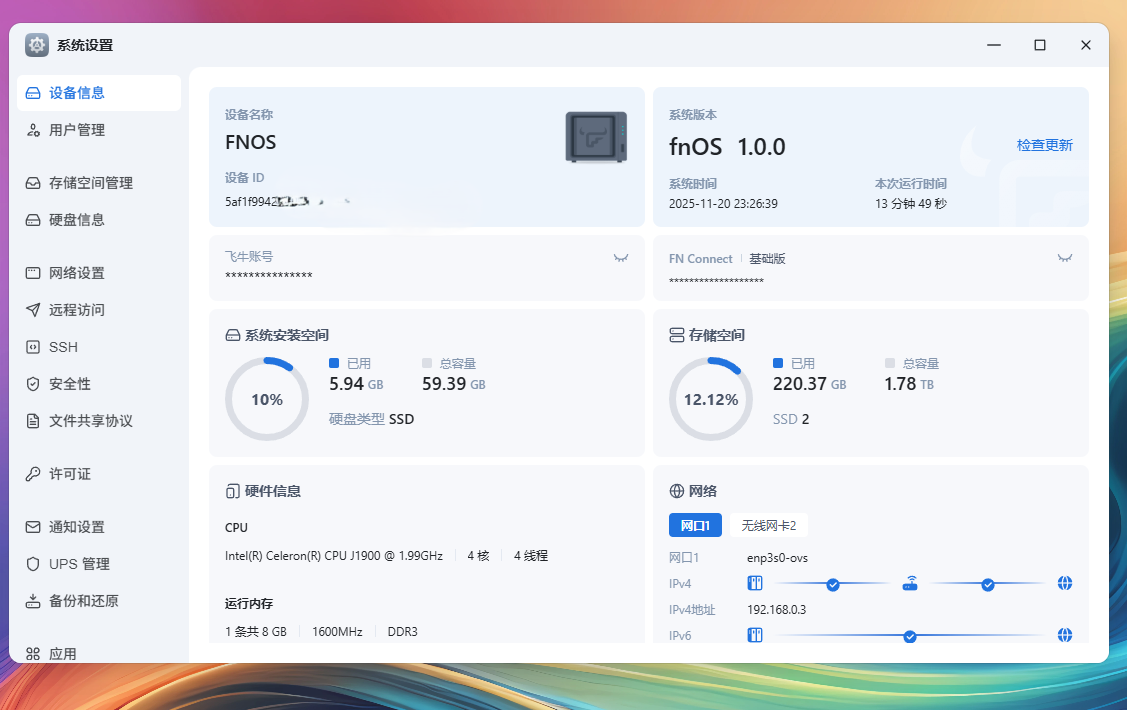Click the security shield icon
Viewport: 1127px width, 710px height.
33,384
